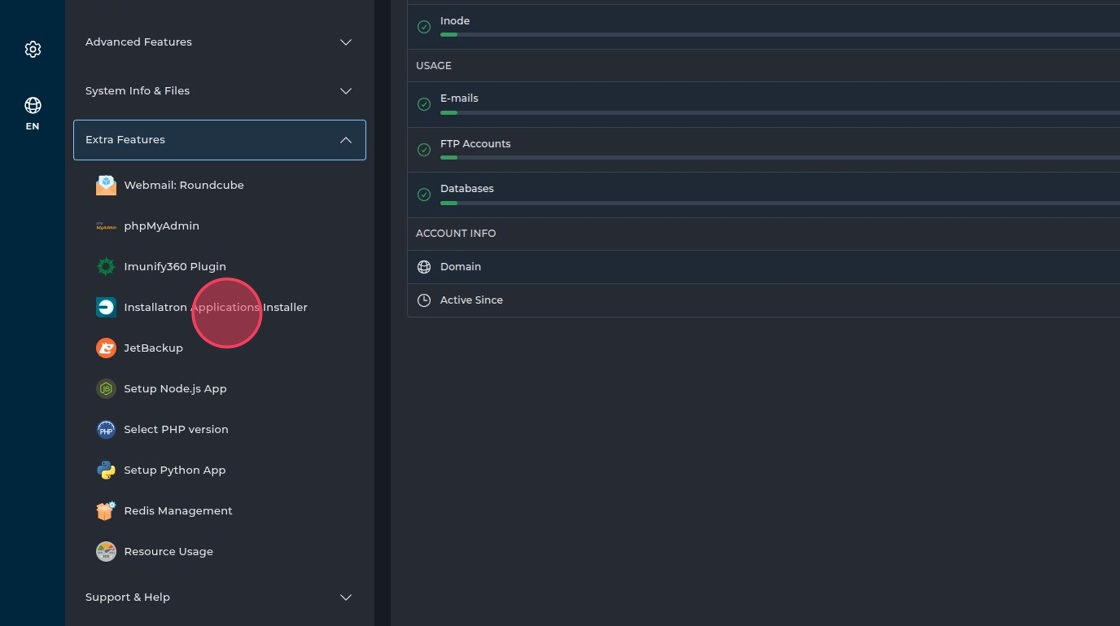The width and height of the screenshot is (1120, 626).
Task: Open Select PHP version link
Action: point(176,430)
